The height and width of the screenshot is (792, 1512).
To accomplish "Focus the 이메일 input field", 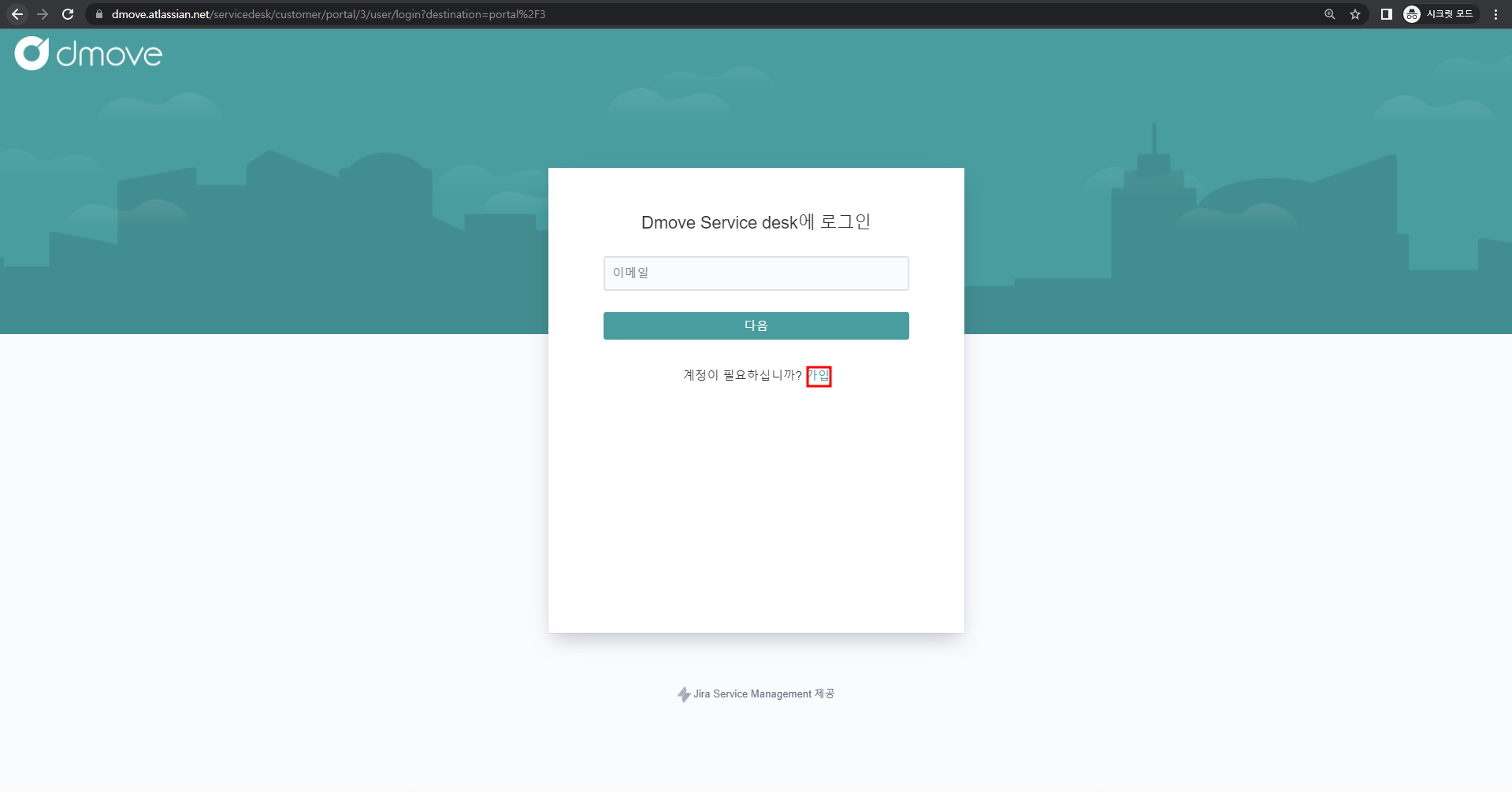I will 756,273.
